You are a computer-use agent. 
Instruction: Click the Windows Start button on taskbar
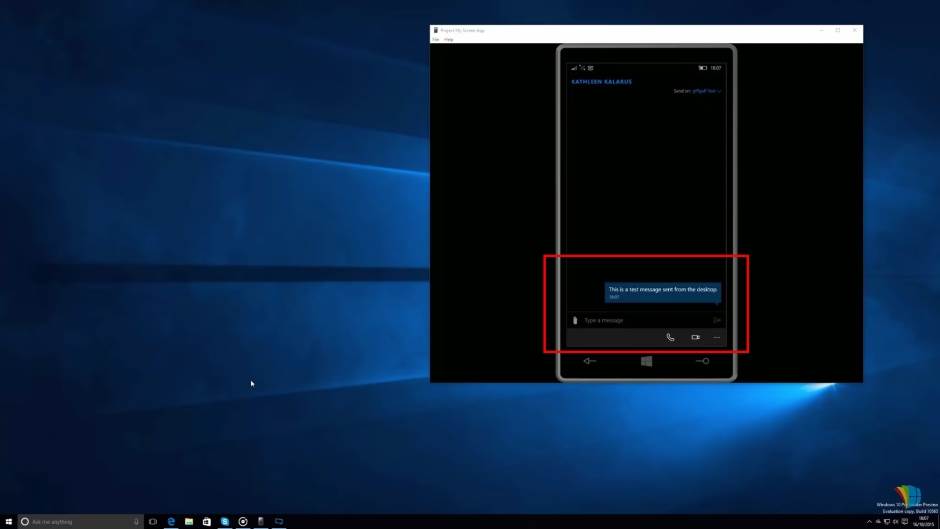(x=8, y=521)
